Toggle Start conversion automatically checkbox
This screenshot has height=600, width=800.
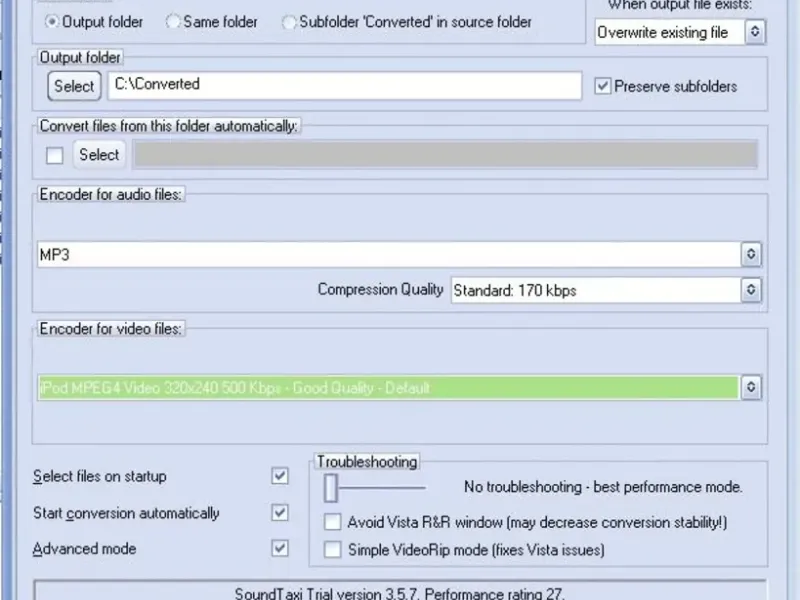[x=280, y=513]
